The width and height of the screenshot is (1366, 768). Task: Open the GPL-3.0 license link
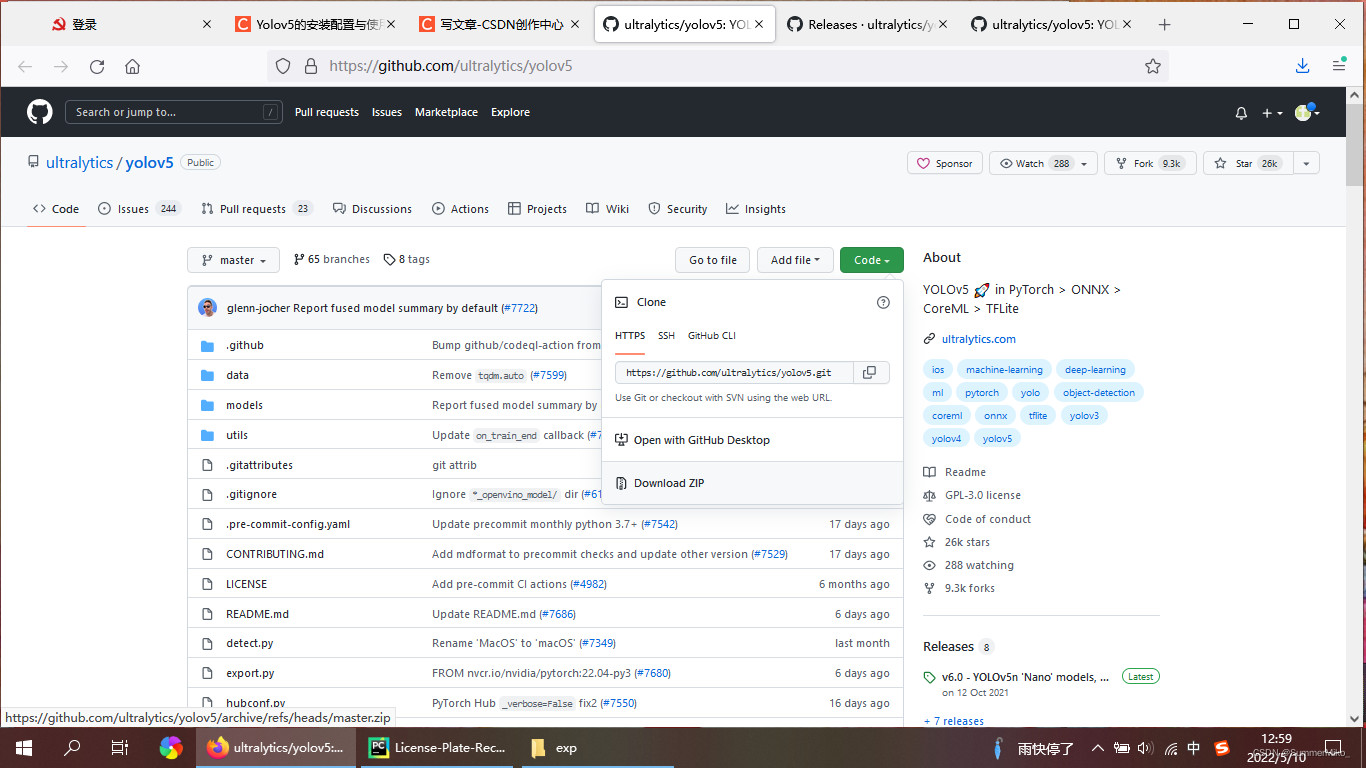coord(983,495)
